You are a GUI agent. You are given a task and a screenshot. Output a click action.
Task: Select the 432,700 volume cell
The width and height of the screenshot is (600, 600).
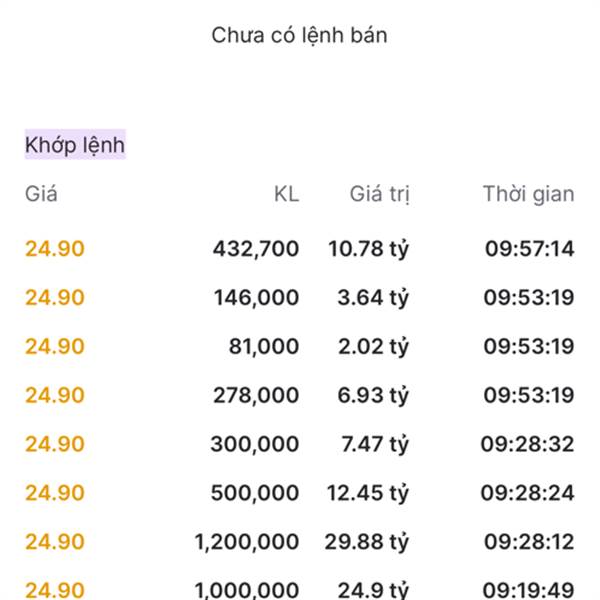pyautogui.click(x=255, y=249)
